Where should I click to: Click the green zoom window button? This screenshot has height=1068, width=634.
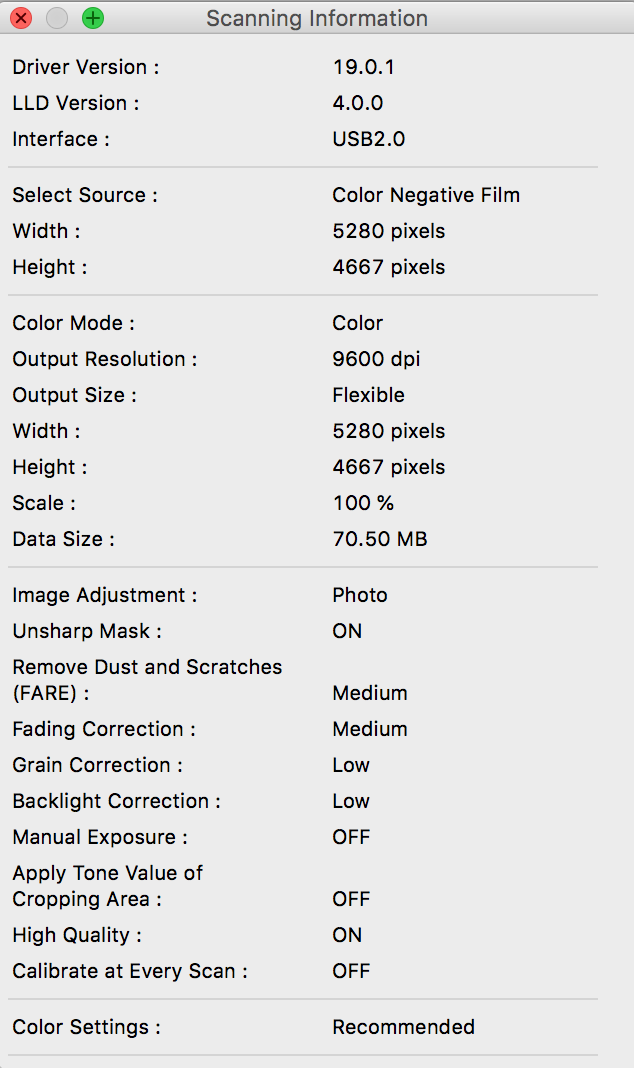point(93,18)
